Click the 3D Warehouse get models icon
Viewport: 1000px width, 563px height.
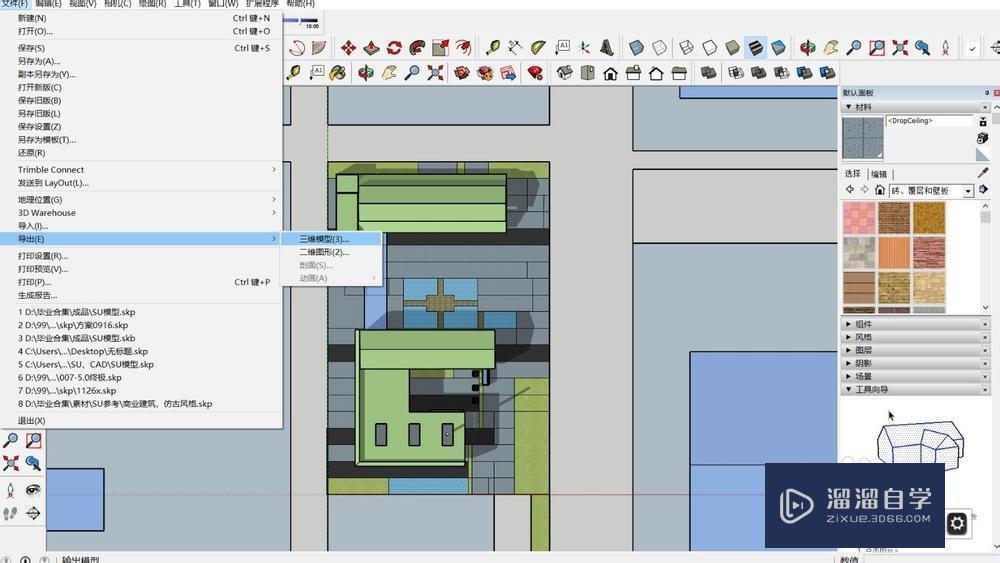pos(462,73)
